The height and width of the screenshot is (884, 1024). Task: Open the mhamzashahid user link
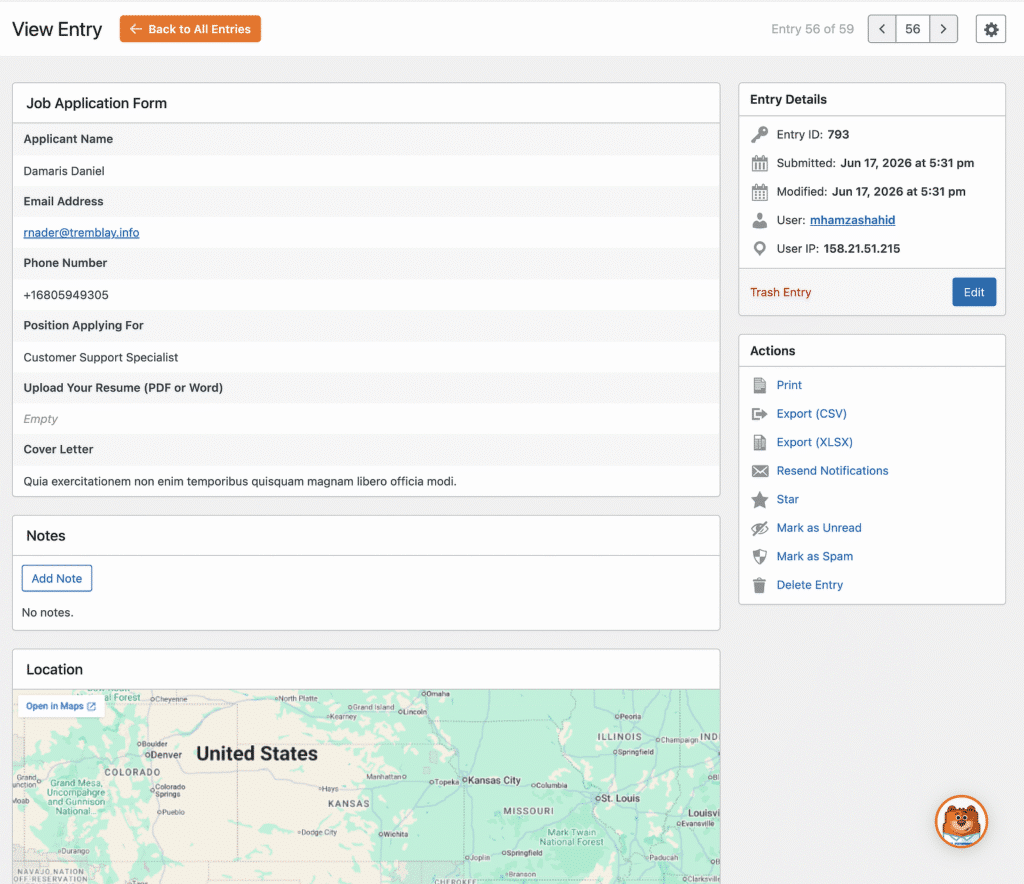click(852, 220)
